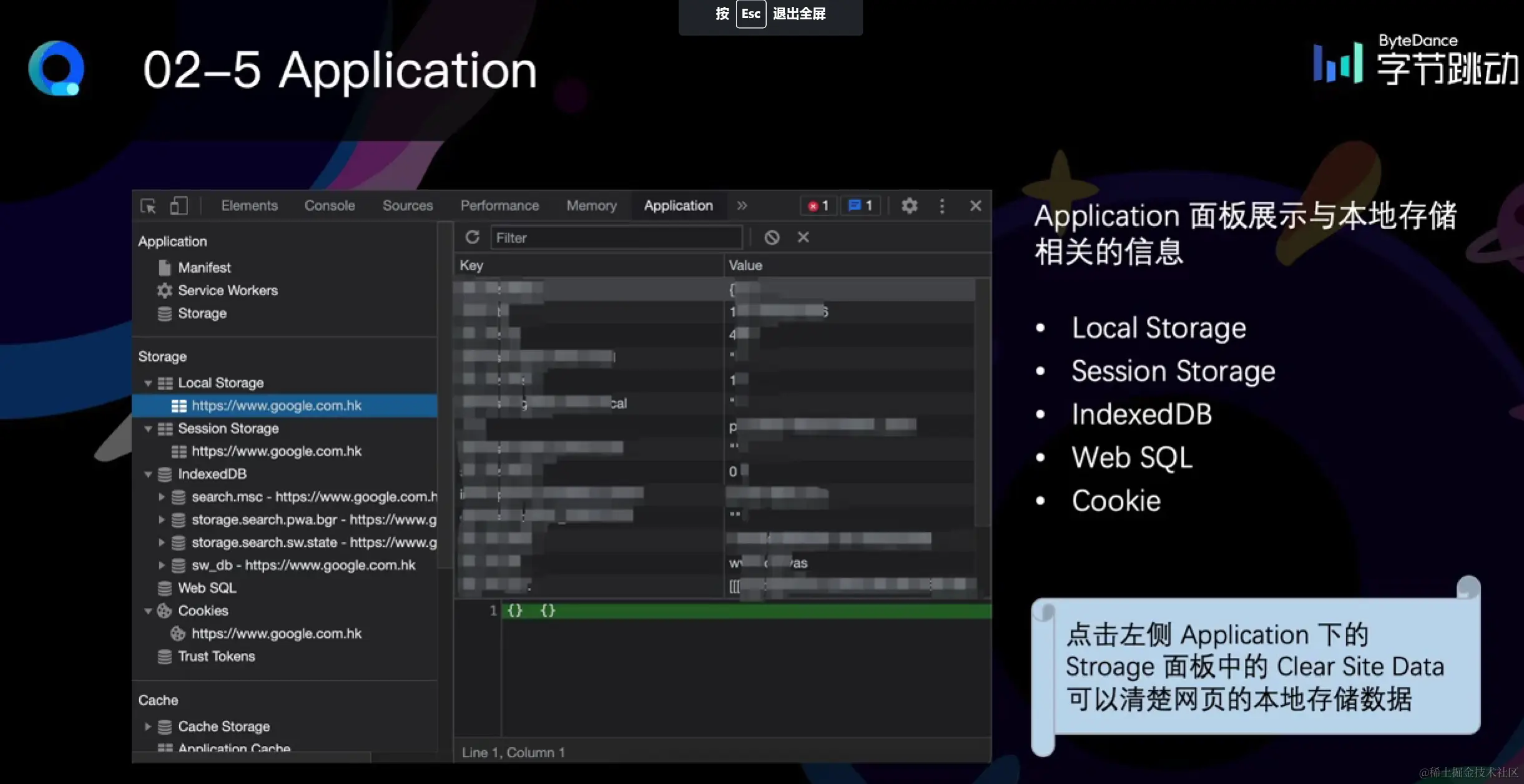Screen dimensions: 1524x784
Task: Click the refresh storage icon
Action: (x=473, y=237)
